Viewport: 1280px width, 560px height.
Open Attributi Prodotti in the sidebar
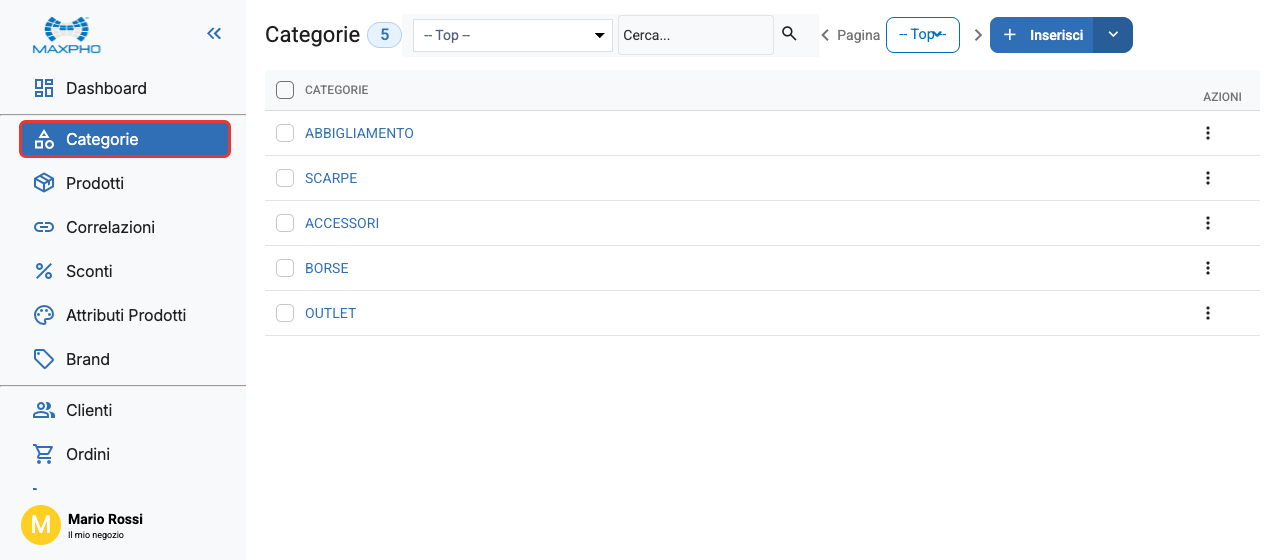125,315
